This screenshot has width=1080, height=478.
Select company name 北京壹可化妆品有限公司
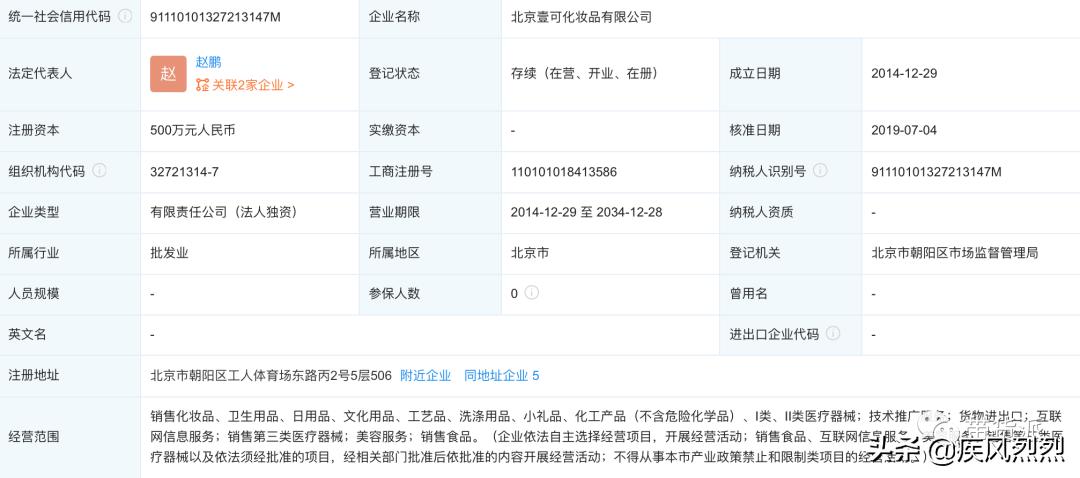(x=581, y=17)
